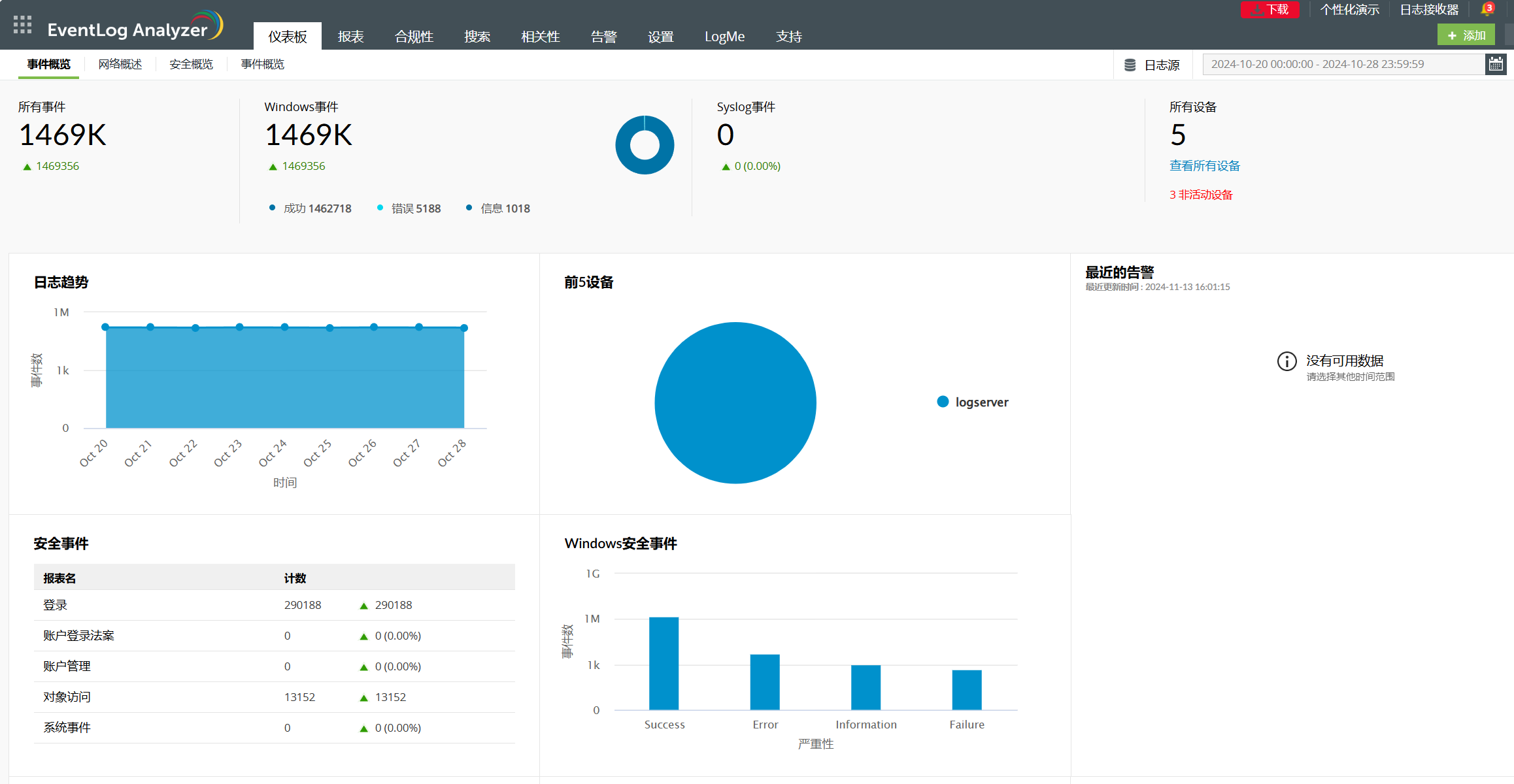Click the 日志源 database icon

point(1130,65)
